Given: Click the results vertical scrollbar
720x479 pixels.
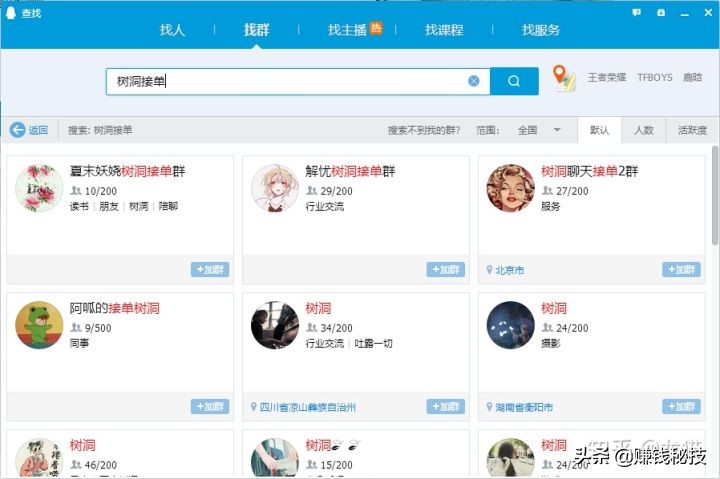Looking at the screenshot, I should click(x=715, y=196).
